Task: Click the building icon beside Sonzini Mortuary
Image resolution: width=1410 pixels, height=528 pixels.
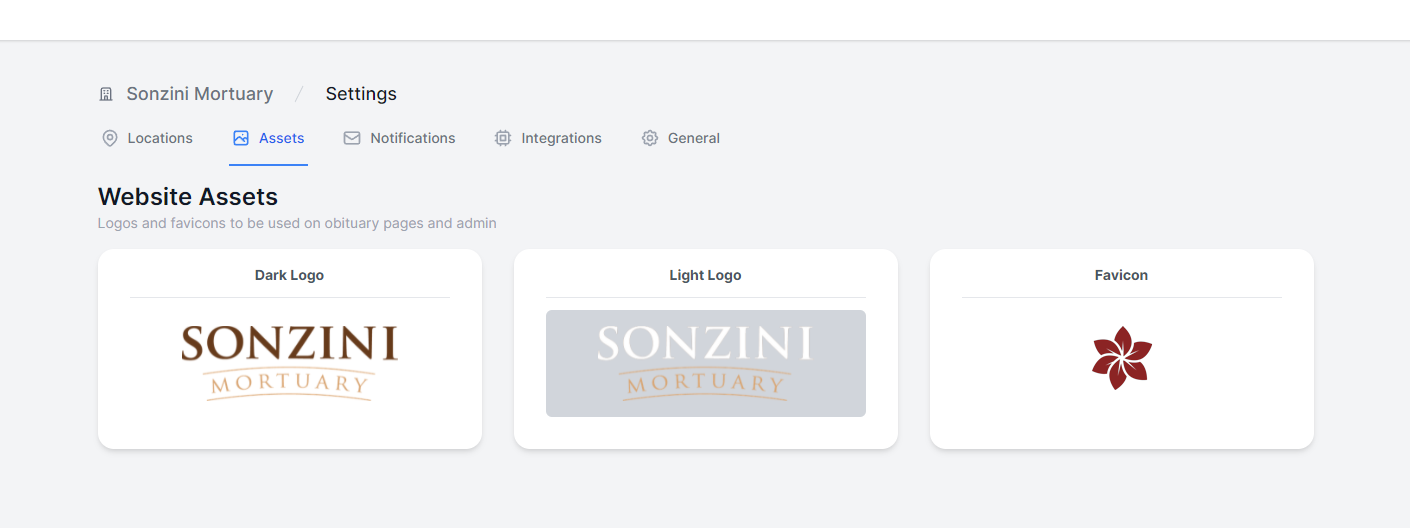Action: click(106, 94)
